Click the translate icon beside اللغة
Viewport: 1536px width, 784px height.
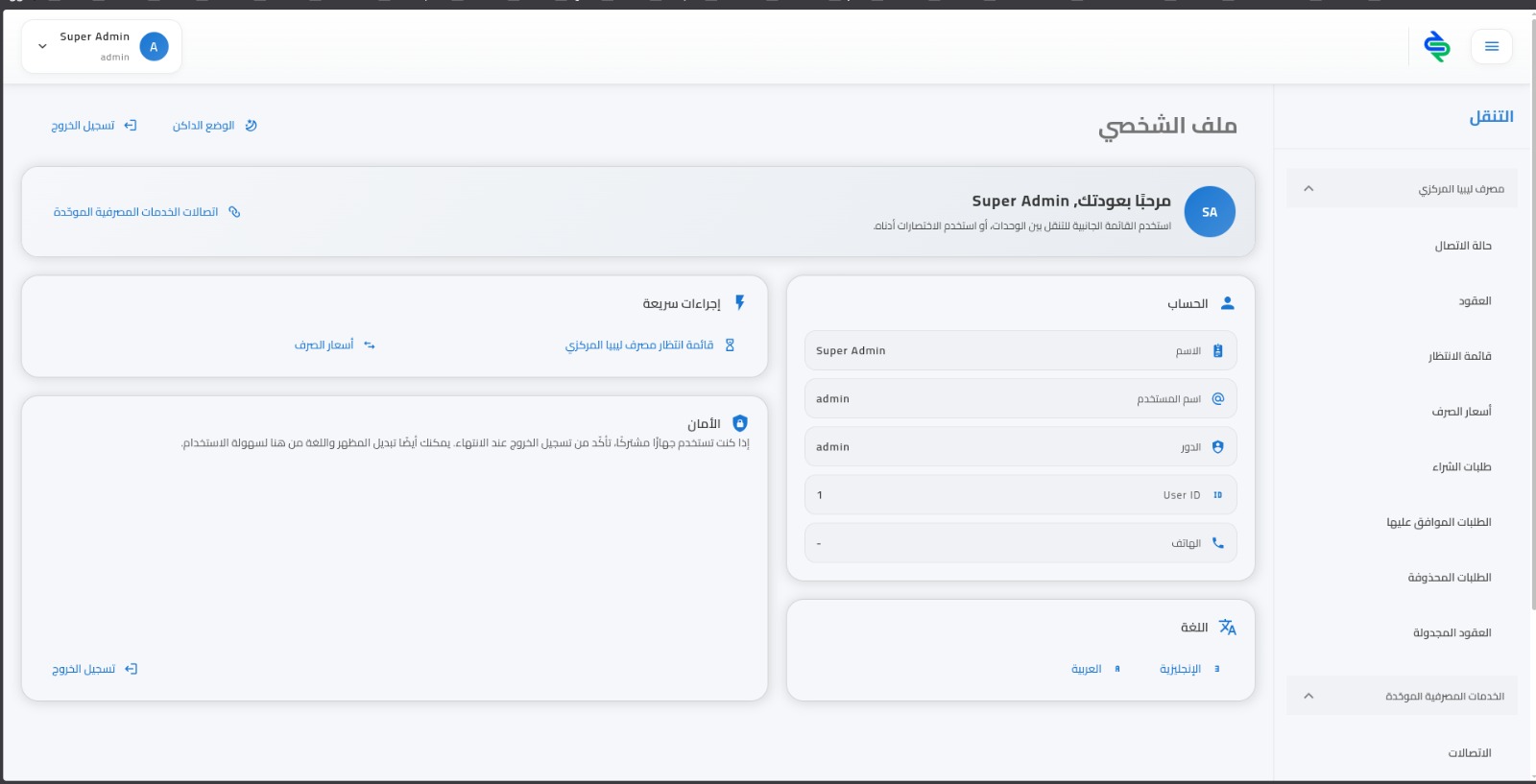point(1227,628)
